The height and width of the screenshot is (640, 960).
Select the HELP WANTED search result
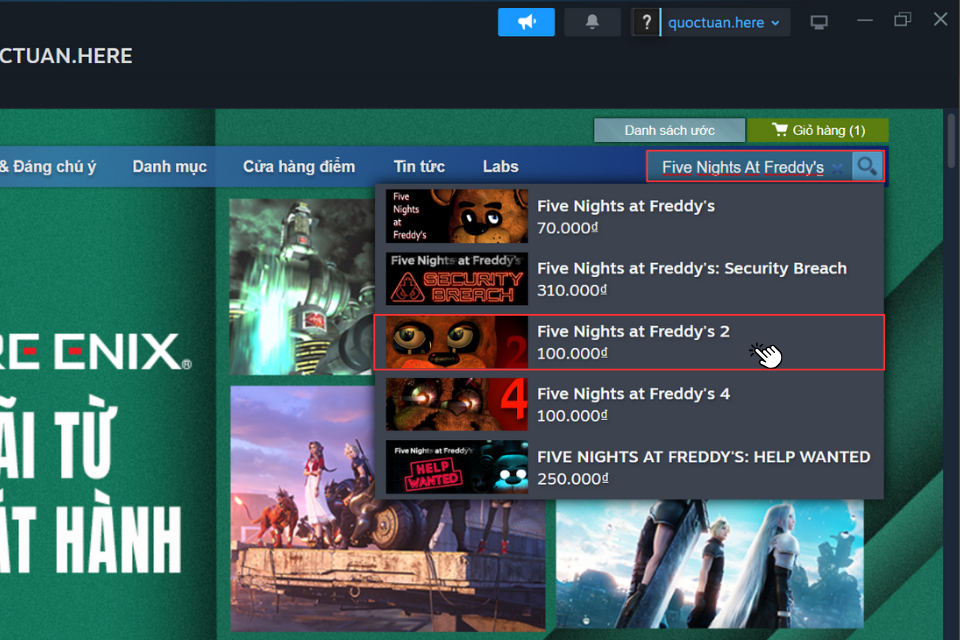(x=629, y=467)
